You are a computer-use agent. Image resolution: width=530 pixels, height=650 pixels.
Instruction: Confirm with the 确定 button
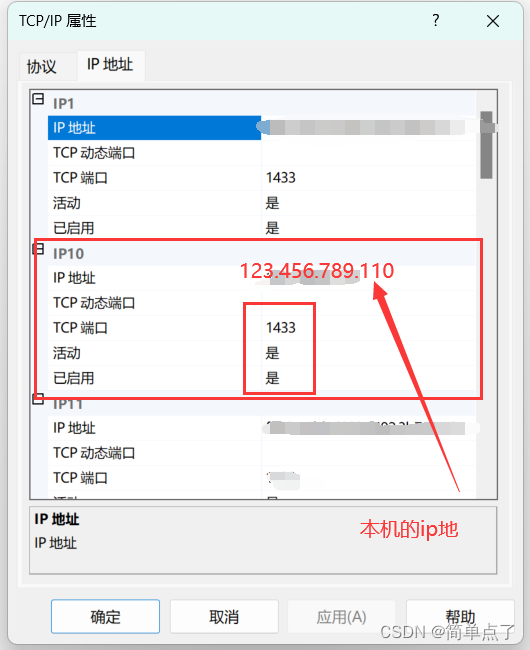pos(105,616)
